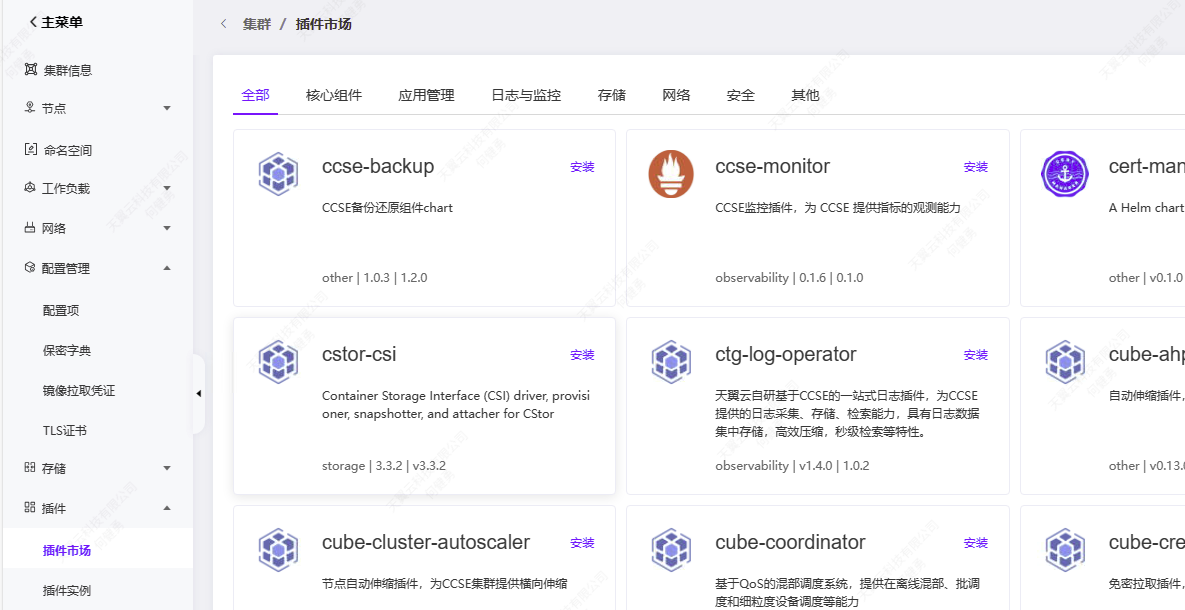This screenshot has width=1185, height=610.
Task: Click the 网络 sidebar icon
Action: pos(29,228)
